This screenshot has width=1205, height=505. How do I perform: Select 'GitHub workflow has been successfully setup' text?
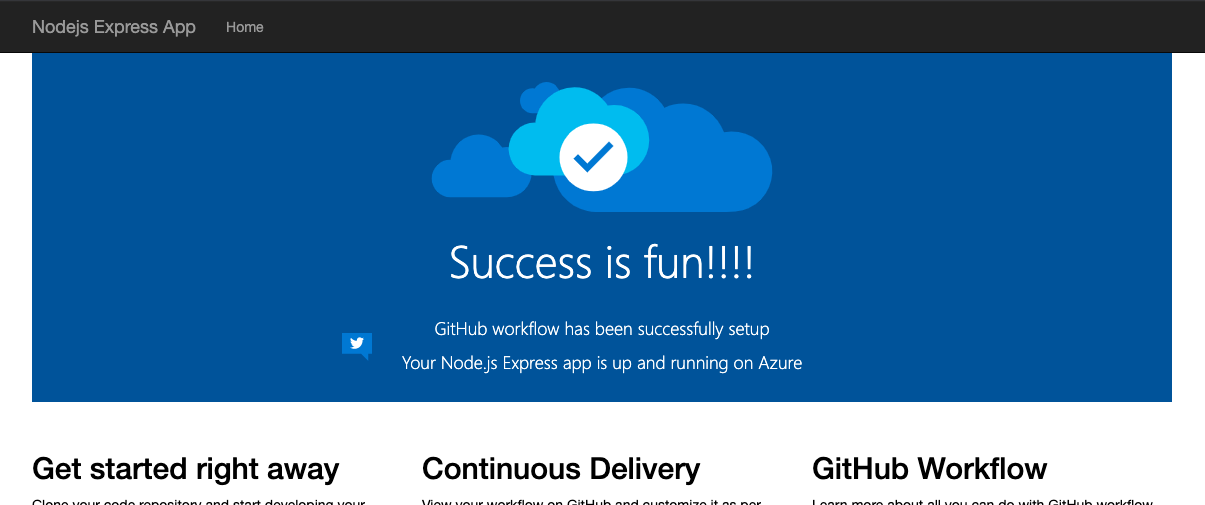[602, 328]
